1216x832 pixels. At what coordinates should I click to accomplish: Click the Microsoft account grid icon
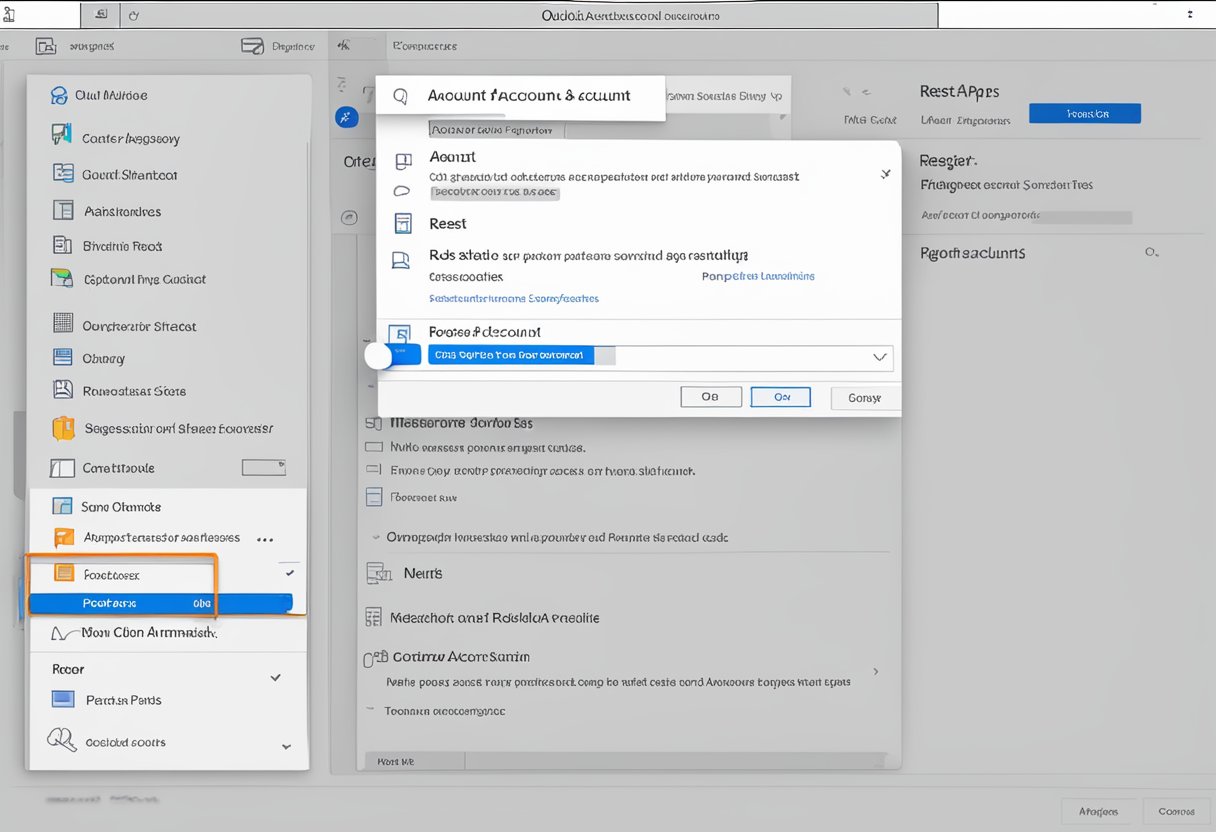point(373,618)
